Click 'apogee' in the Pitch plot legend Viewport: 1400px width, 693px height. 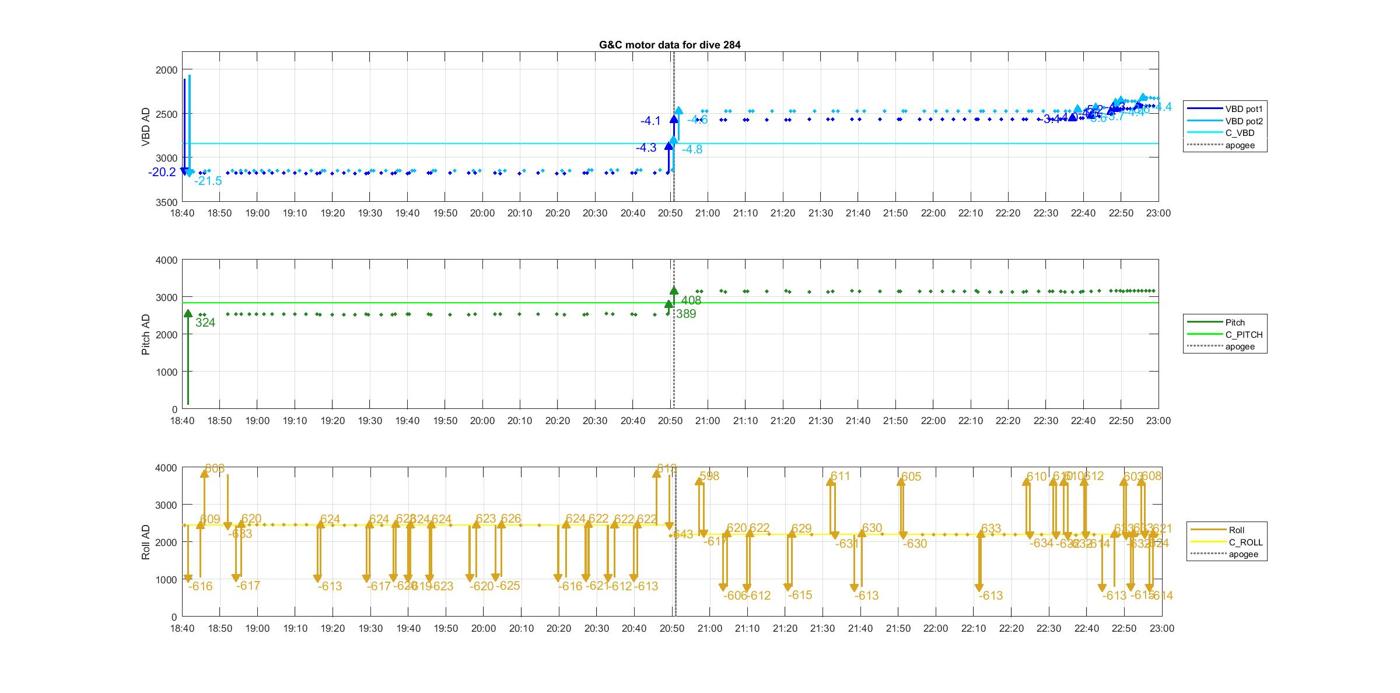point(1240,347)
